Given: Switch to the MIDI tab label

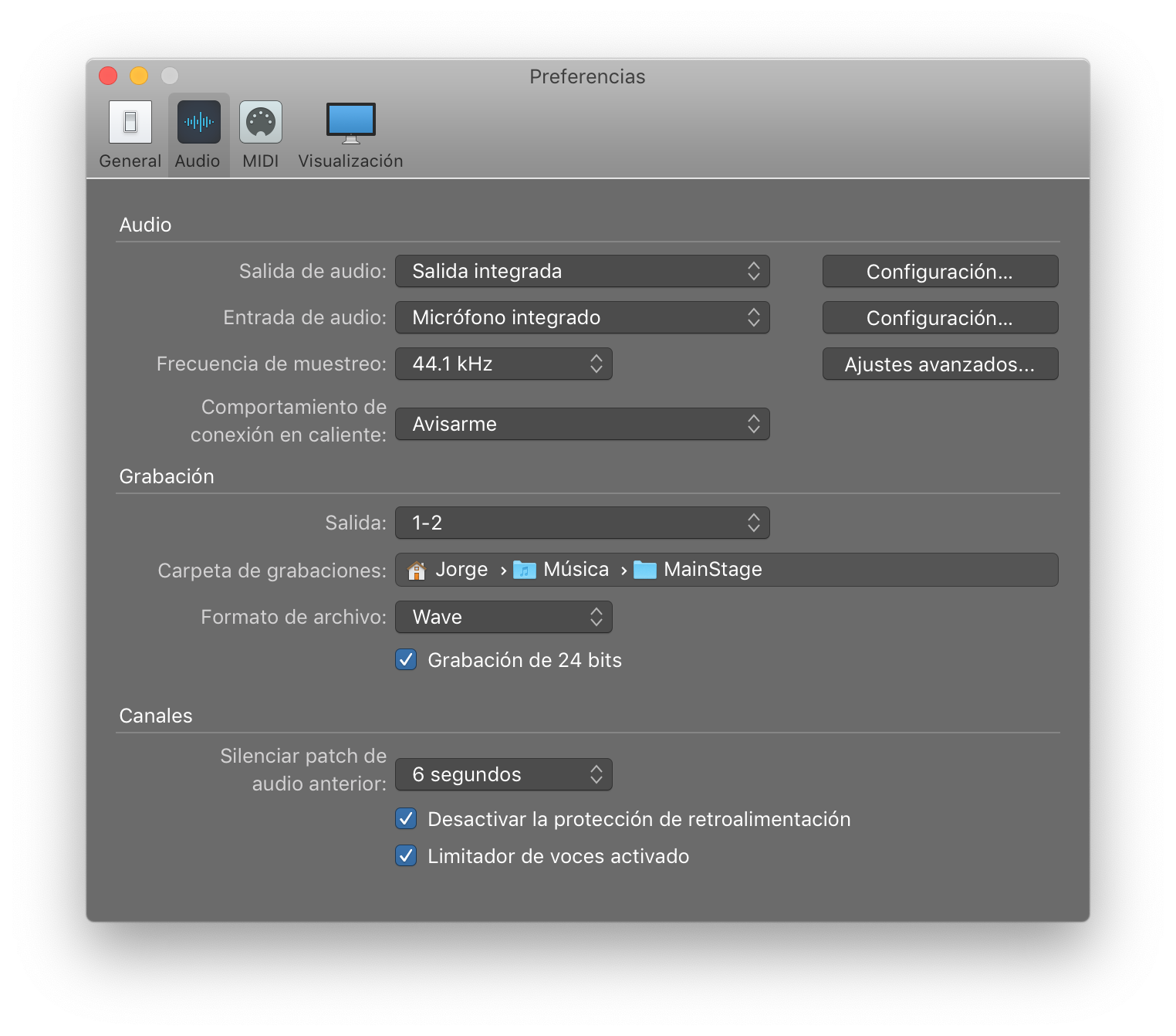Looking at the screenshot, I should pyautogui.click(x=261, y=161).
